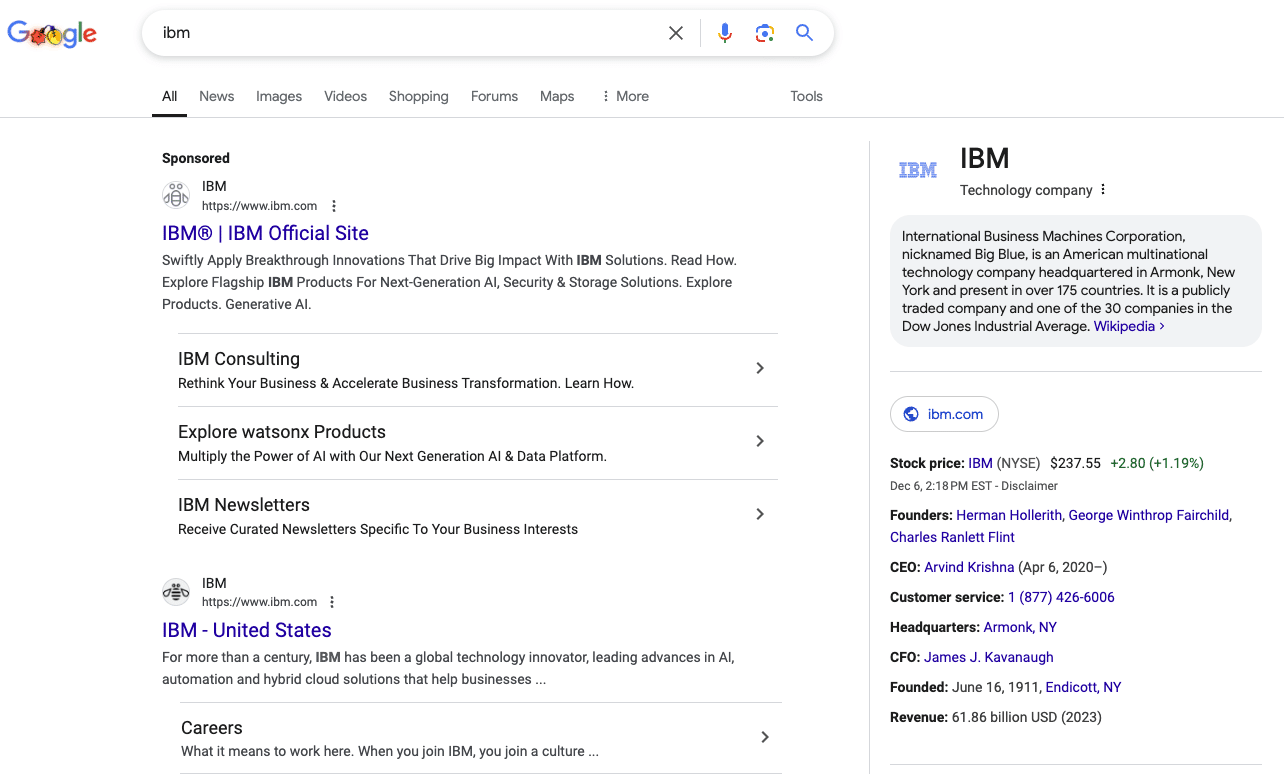Image resolution: width=1284 pixels, height=774 pixels.
Task: Click the blue magnifier search icon
Action: coord(804,33)
